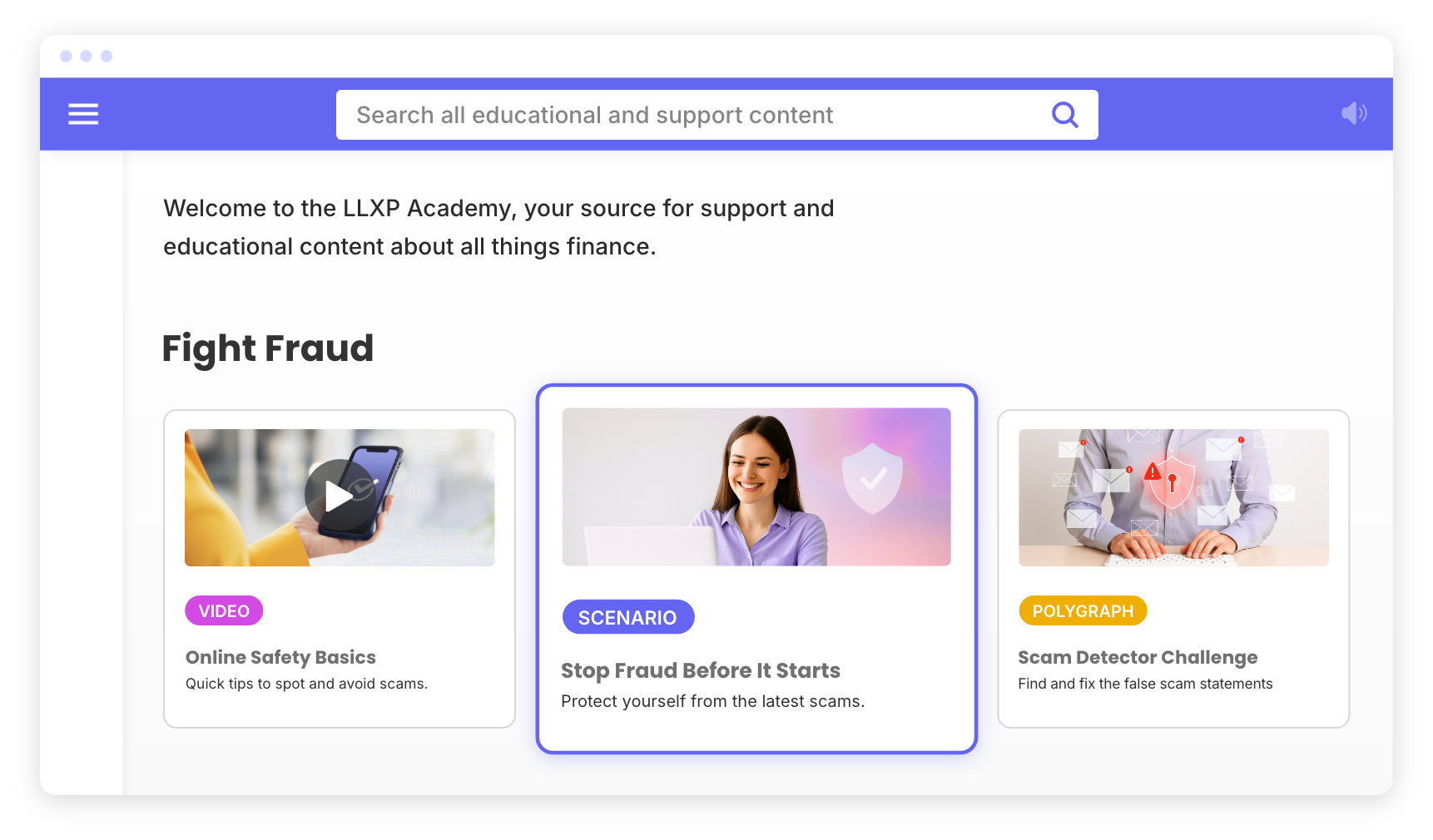Click the first window control dot
Image resolution: width=1433 pixels, height=840 pixels.
pos(66,56)
